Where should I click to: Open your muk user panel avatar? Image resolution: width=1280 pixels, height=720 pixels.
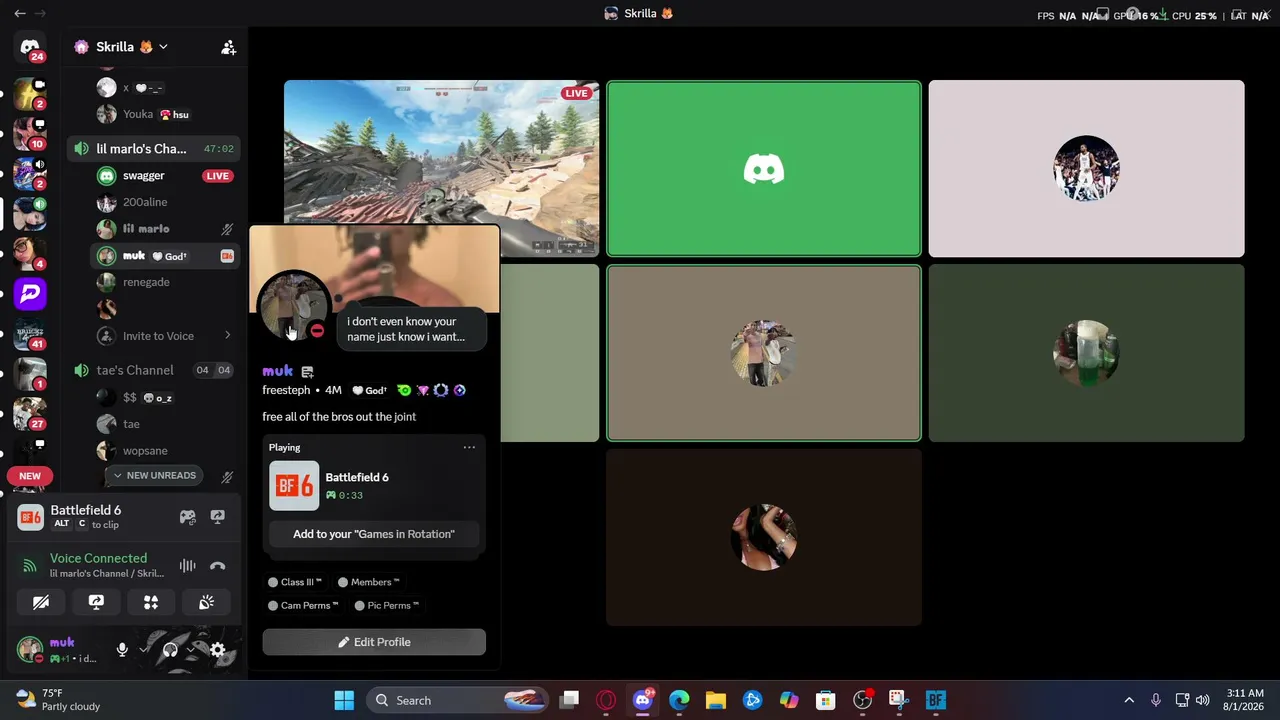(30, 650)
